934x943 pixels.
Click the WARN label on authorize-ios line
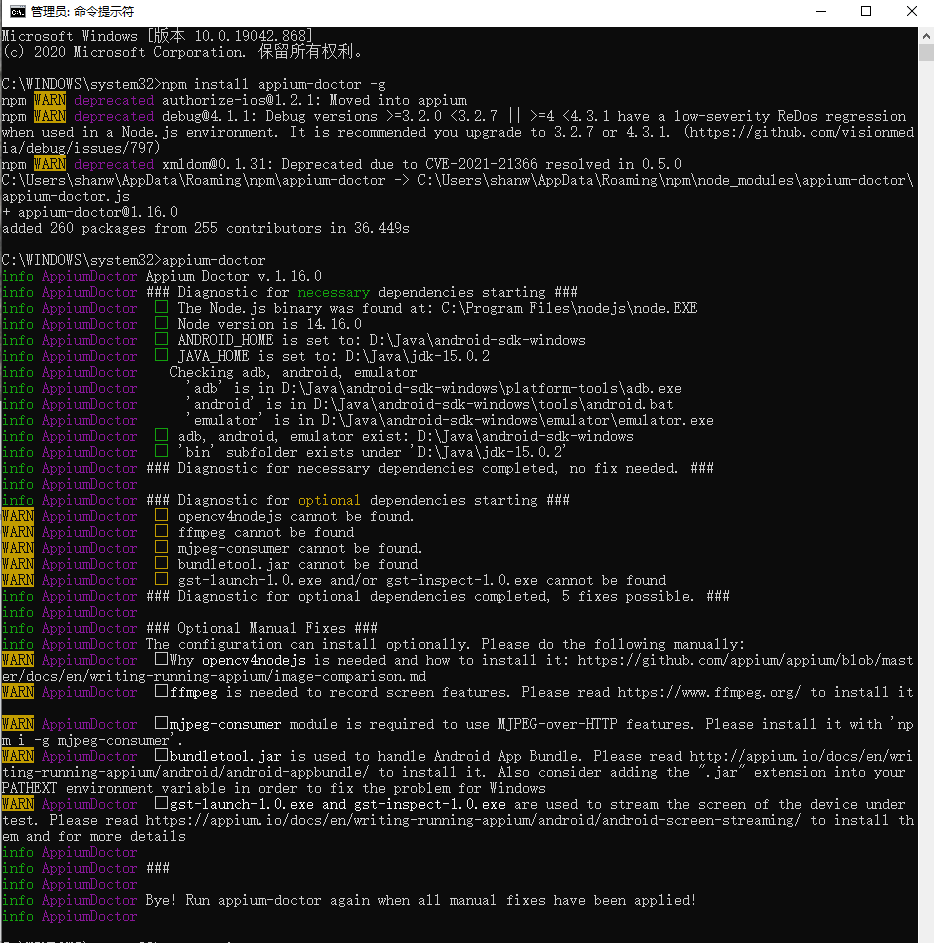50,100
